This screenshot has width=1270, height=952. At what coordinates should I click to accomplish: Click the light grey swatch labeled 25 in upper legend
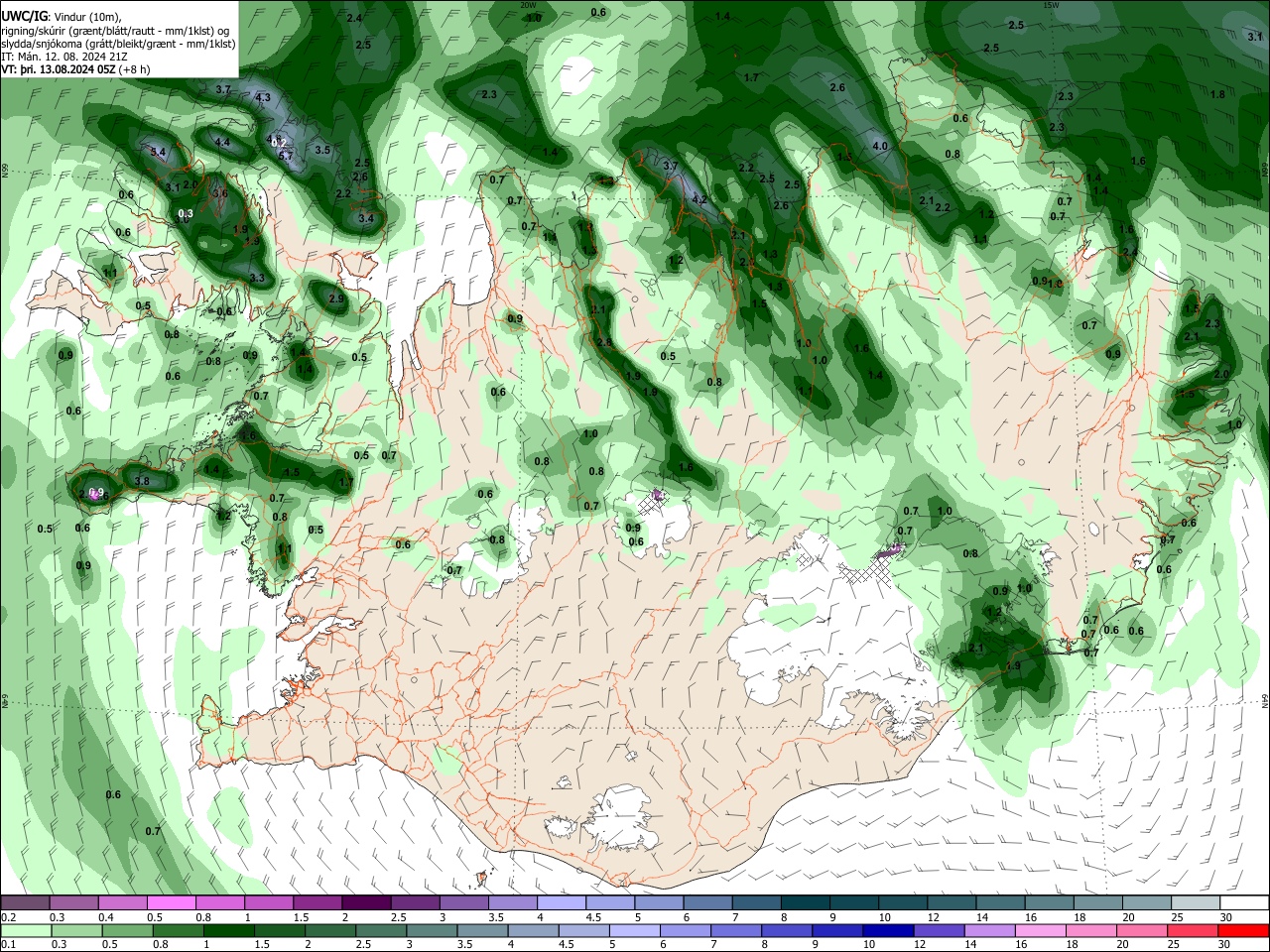(1196, 902)
